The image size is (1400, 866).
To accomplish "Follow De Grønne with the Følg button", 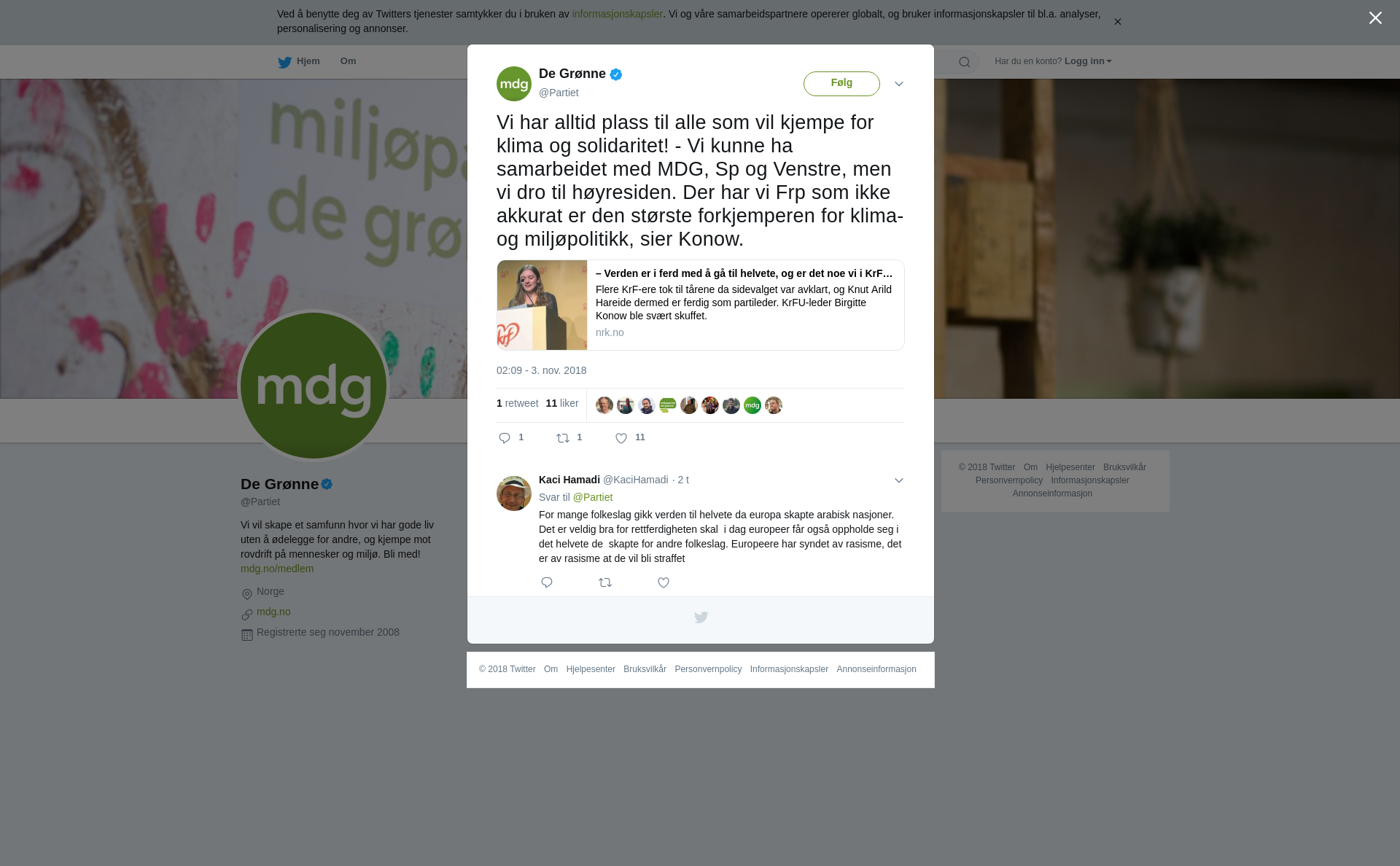I will point(841,84).
